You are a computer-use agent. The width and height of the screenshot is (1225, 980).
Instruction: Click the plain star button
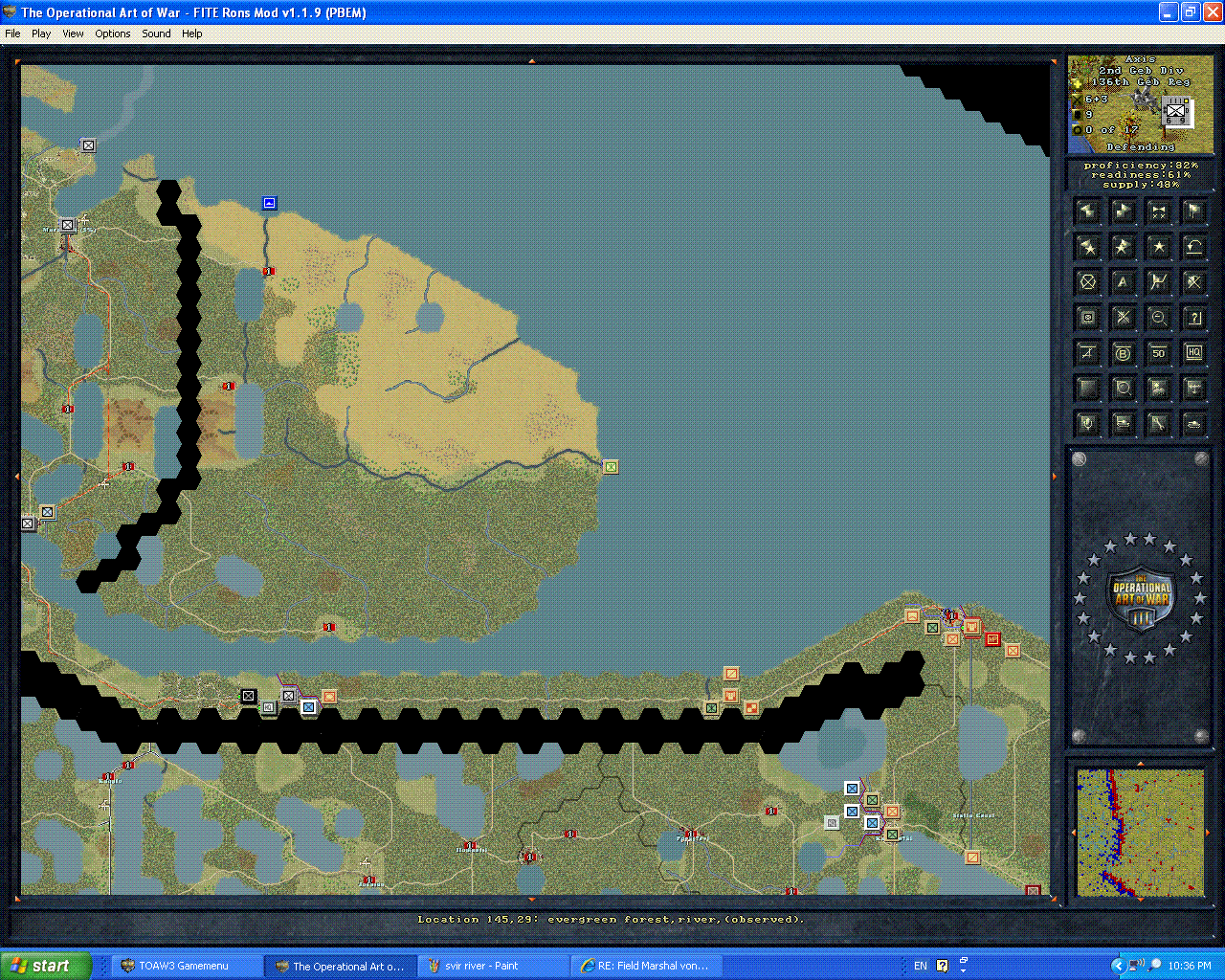tap(1159, 247)
